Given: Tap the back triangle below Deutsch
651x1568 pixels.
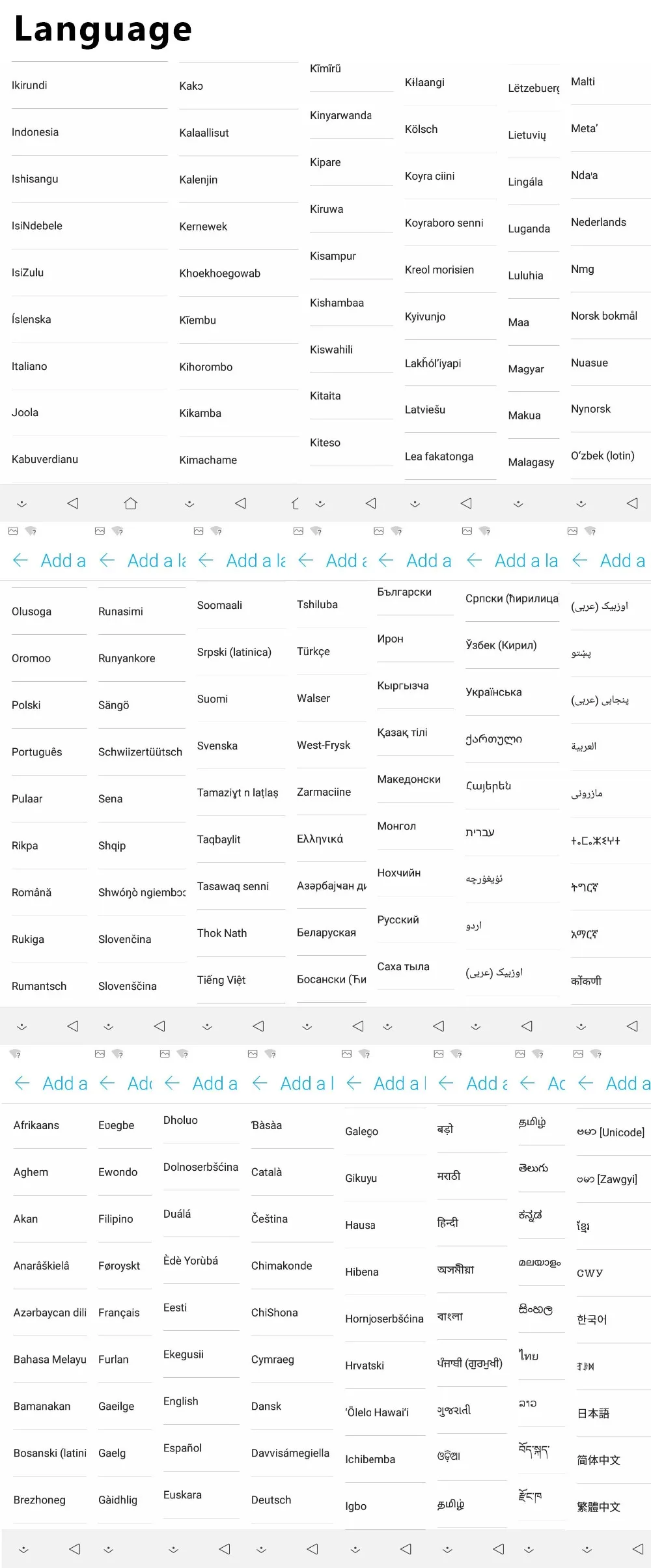Looking at the screenshot, I should (x=312, y=1549).
